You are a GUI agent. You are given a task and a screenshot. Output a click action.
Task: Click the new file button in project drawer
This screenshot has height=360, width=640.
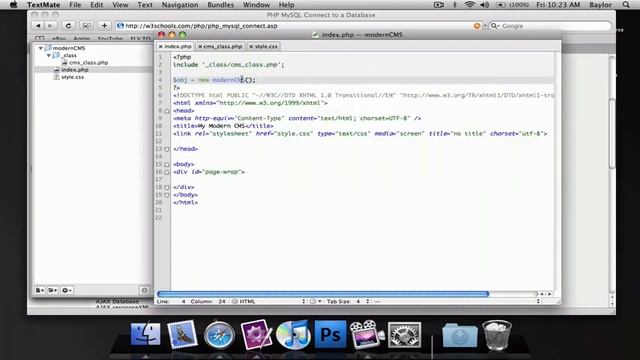tap(40, 290)
